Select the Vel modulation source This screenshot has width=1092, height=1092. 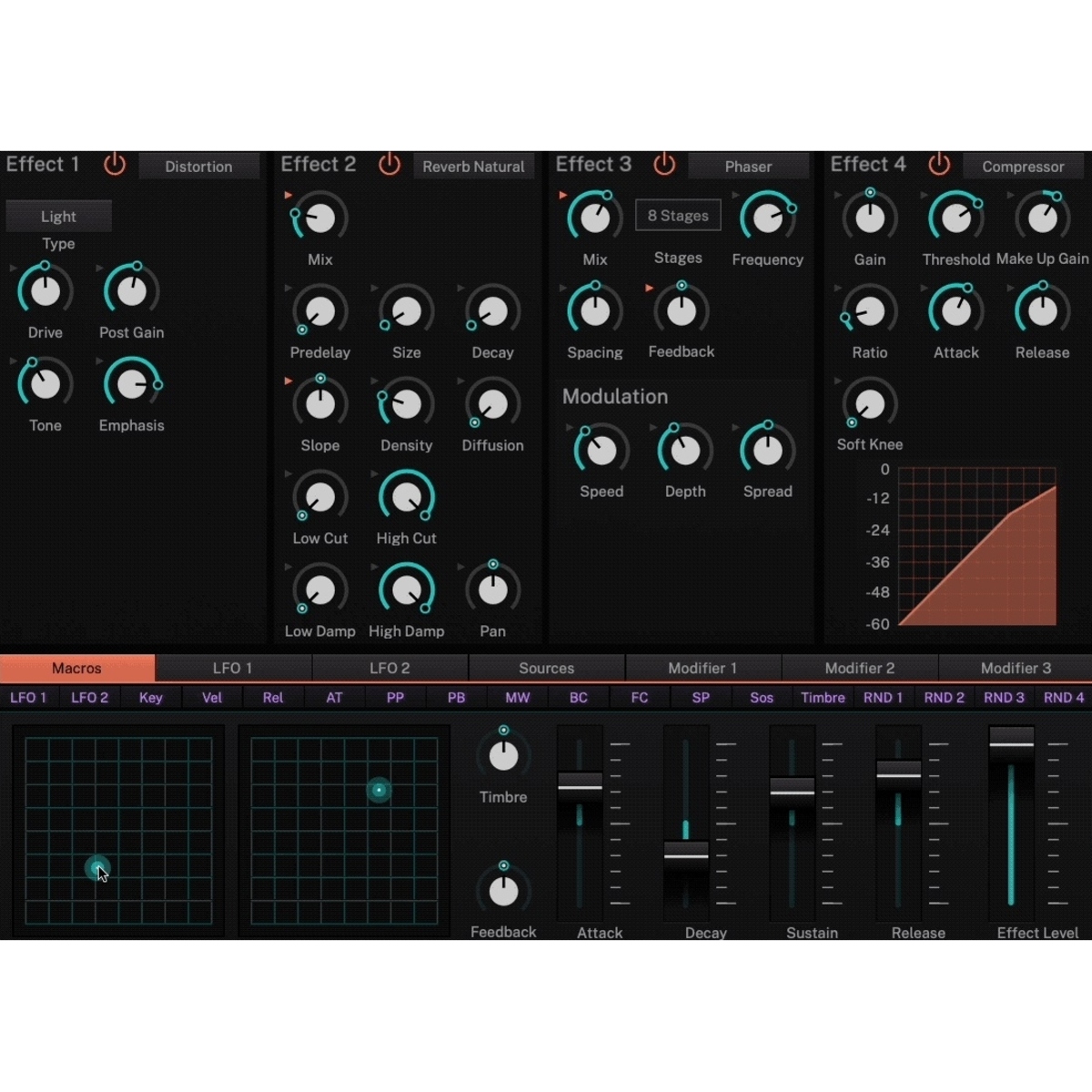212,698
